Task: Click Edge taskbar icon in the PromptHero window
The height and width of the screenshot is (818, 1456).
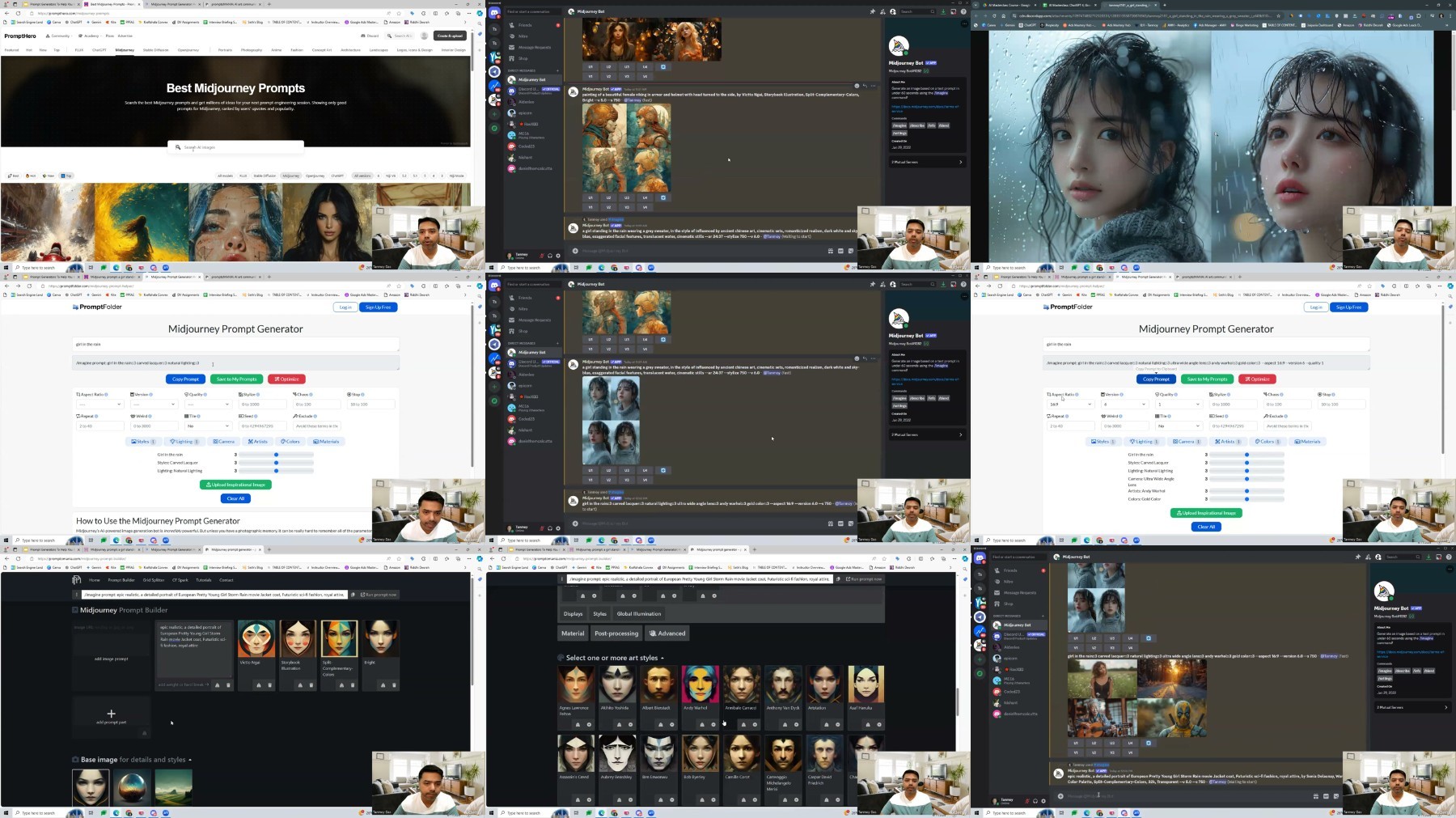Action: click(116, 268)
